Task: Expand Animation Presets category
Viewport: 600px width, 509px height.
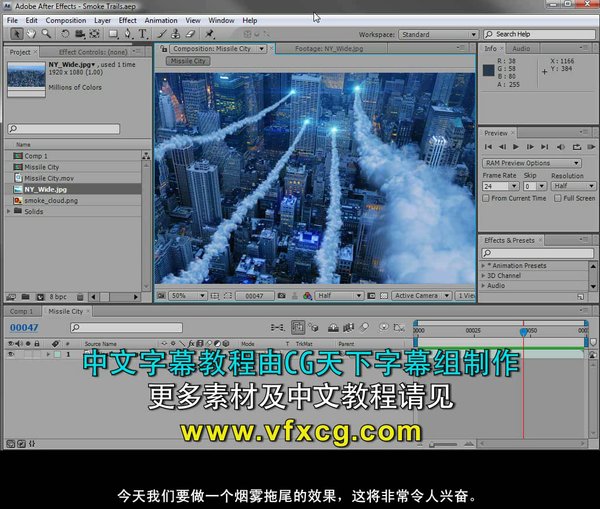Action: (x=483, y=265)
